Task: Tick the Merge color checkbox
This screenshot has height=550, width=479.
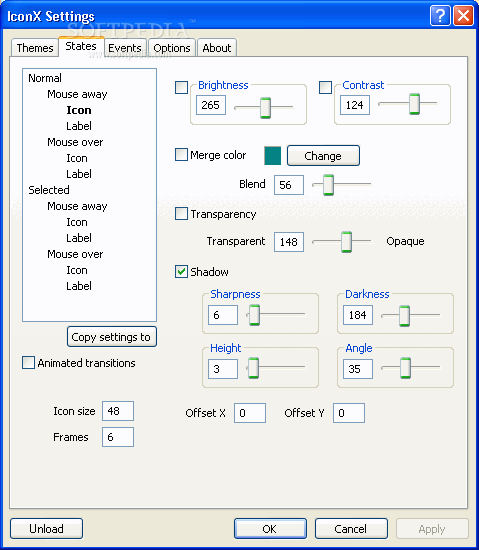Action: [x=181, y=154]
